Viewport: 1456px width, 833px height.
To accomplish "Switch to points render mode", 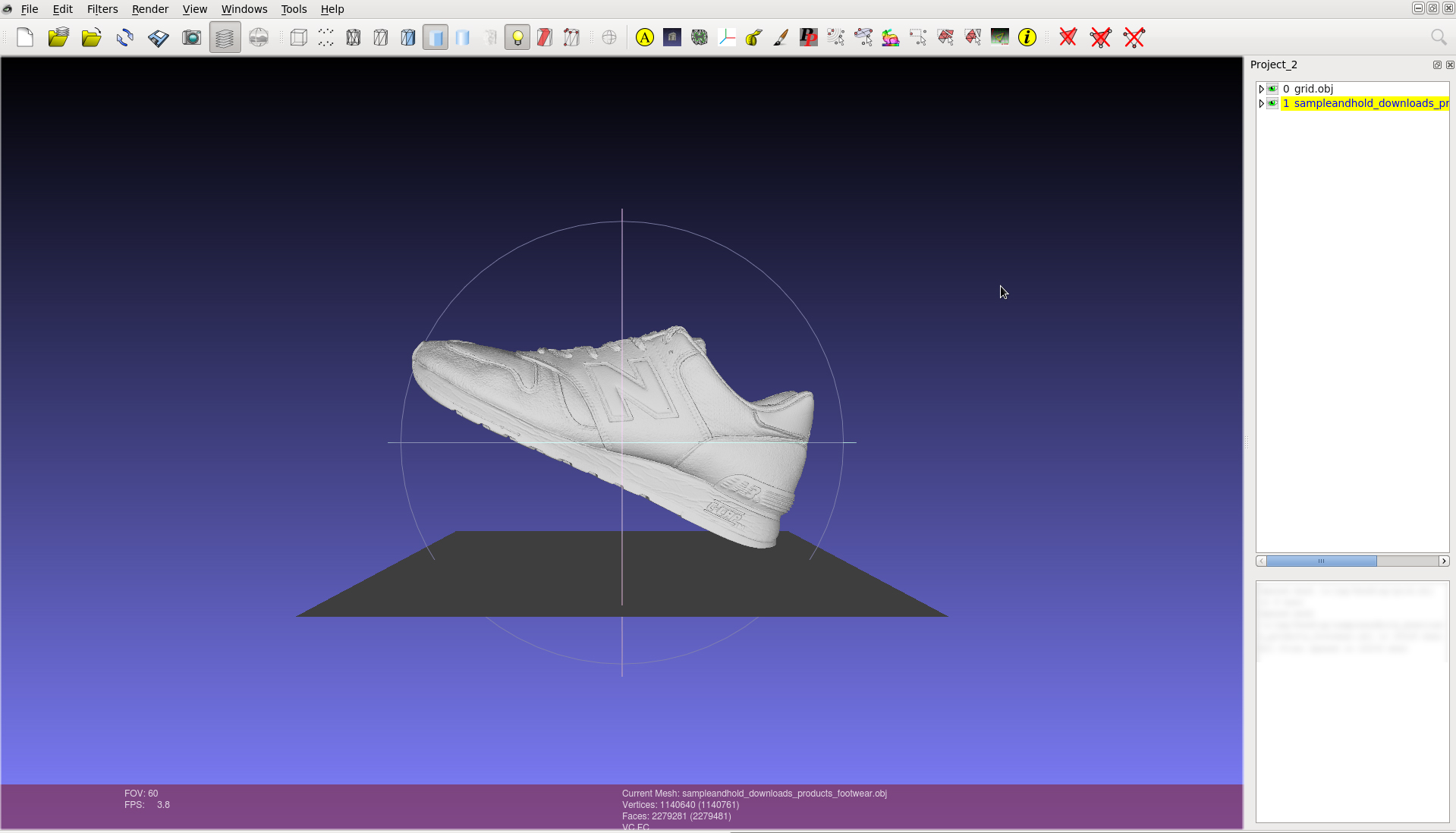I will 326,37.
